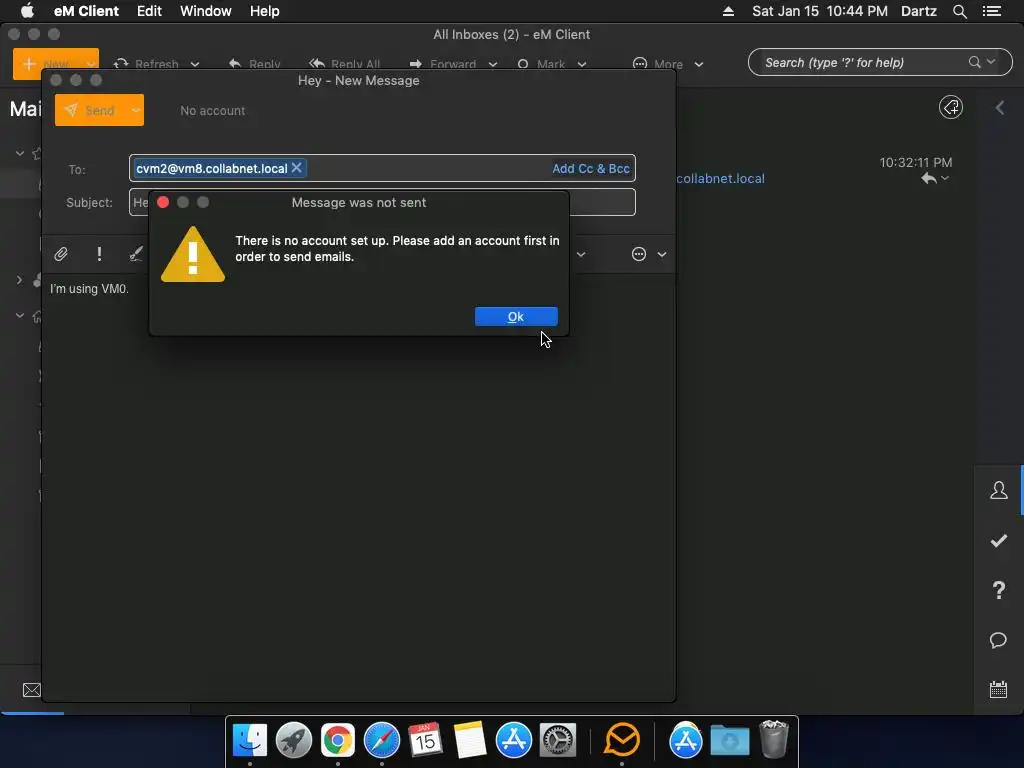This screenshot has height=768, width=1024.
Task: Click the tag icon in message pane
Action: [x=951, y=107]
